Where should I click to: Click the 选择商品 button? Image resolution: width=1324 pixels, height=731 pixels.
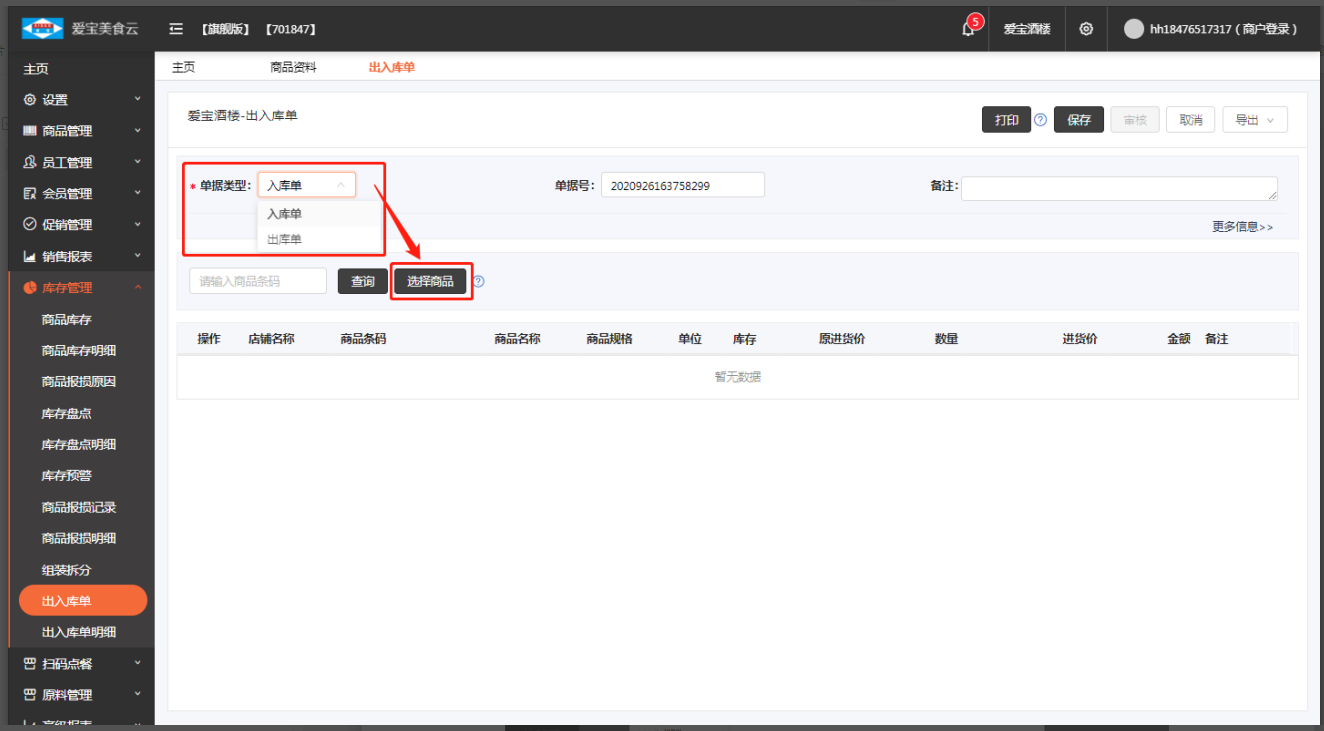[x=430, y=281]
